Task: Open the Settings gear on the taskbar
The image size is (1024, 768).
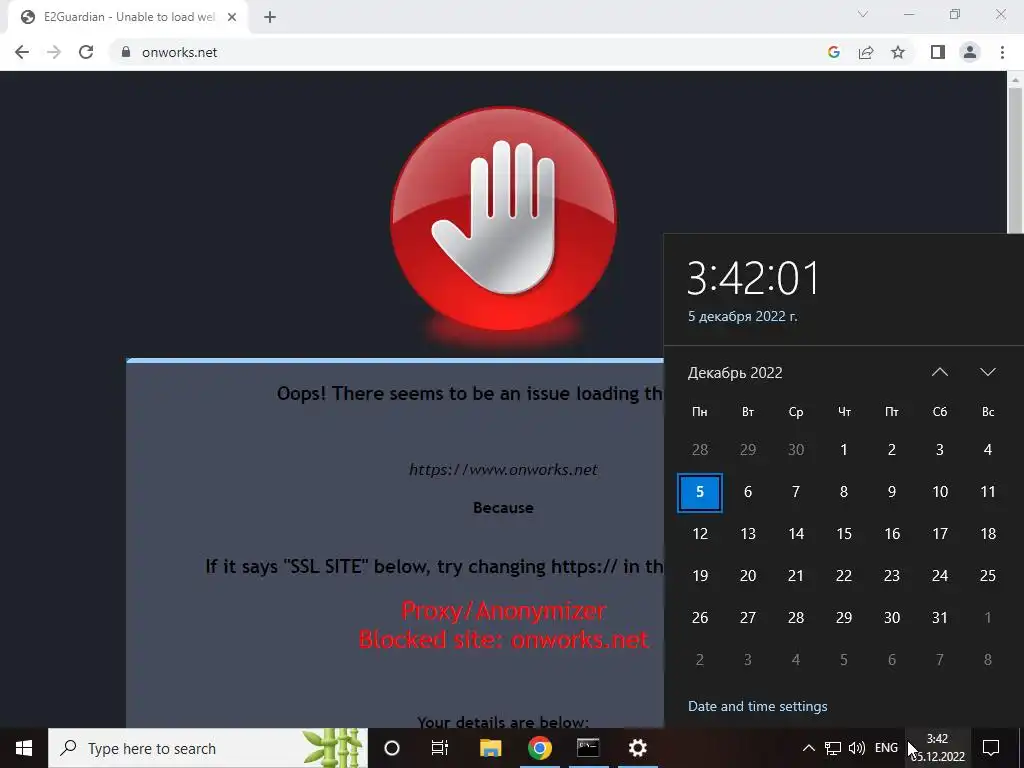Action: pyautogui.click(x=637, y=748)
